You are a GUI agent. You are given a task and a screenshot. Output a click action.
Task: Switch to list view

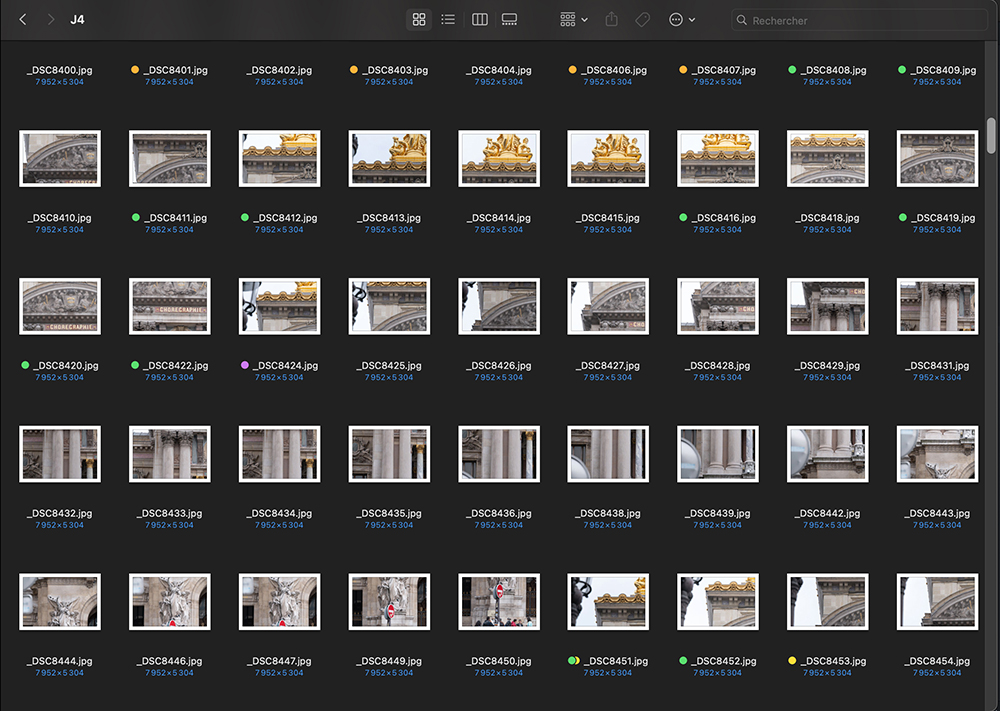click(x=448, y=20)
